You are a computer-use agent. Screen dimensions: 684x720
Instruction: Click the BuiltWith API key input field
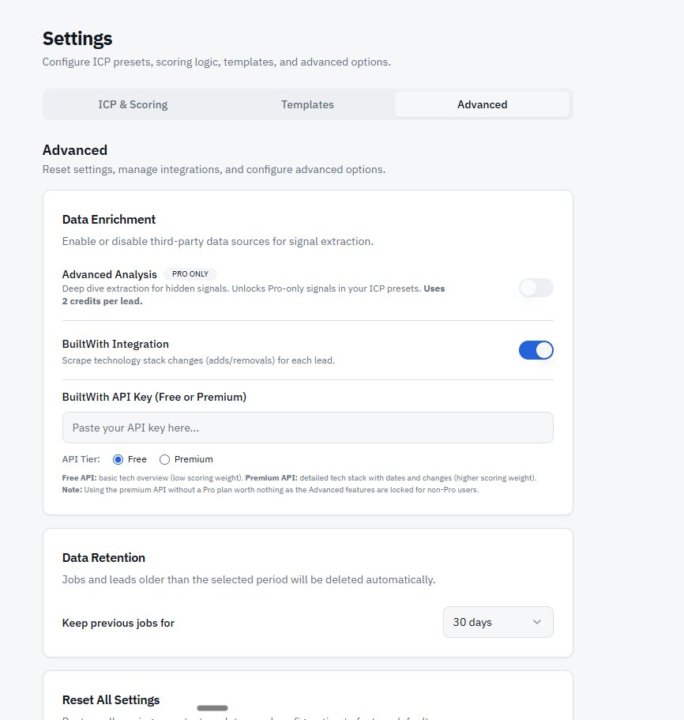coord(307,428)
